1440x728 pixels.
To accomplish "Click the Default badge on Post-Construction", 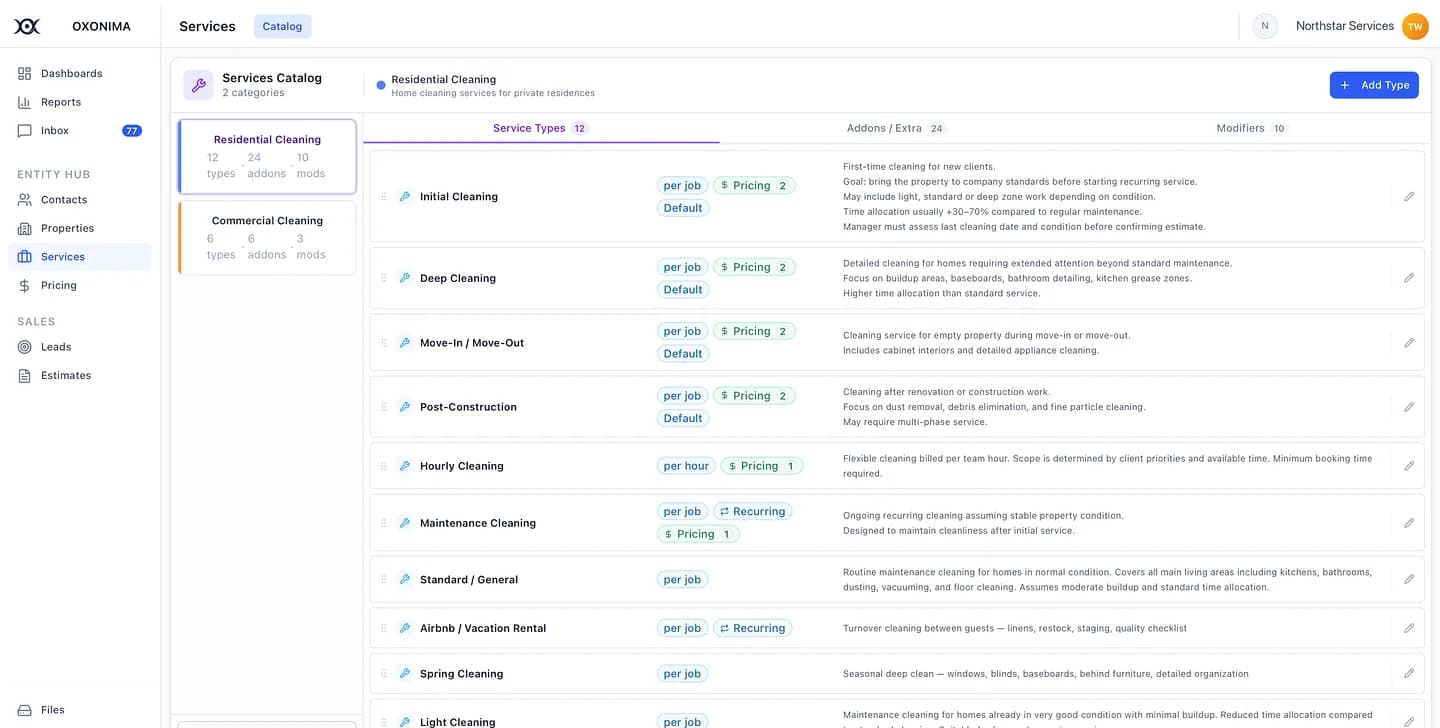I will [x=683, y=418].
